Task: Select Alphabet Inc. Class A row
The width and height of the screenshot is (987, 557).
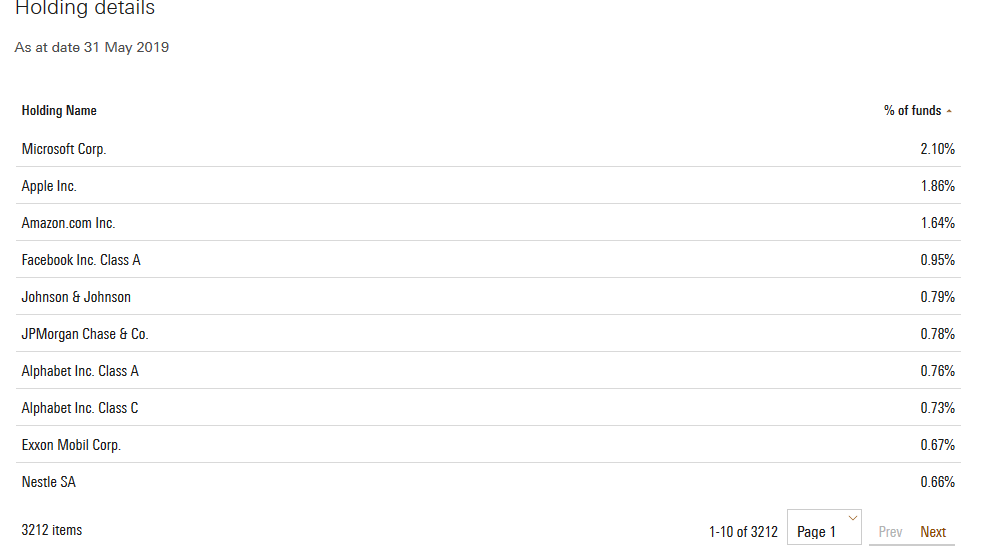Action: (488, 371)
